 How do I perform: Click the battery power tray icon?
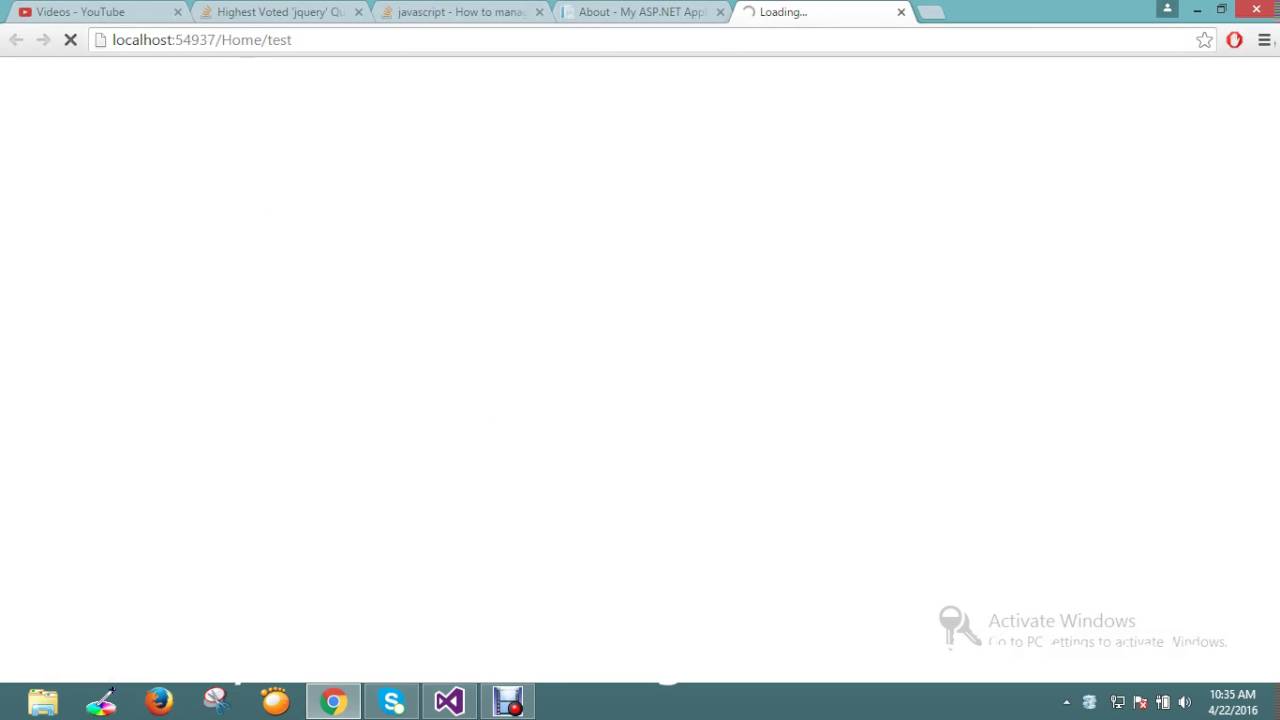(x=1162, y=702)
